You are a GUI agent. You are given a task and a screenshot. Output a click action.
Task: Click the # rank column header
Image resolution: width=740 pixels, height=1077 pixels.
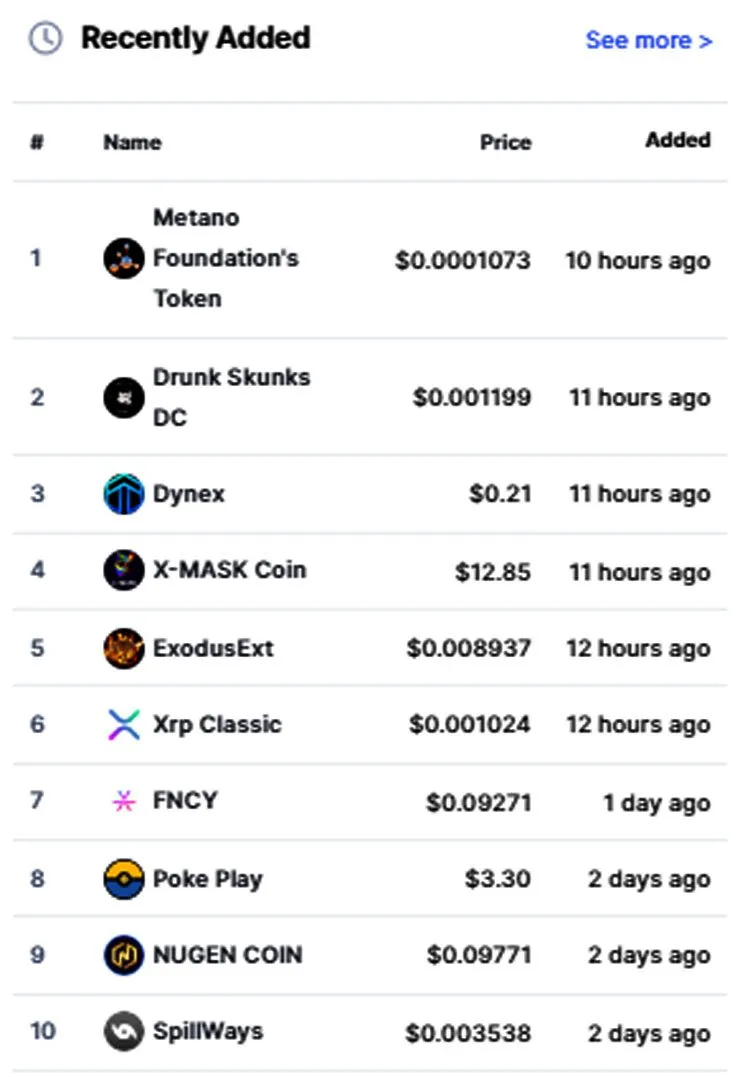point(37,142)
